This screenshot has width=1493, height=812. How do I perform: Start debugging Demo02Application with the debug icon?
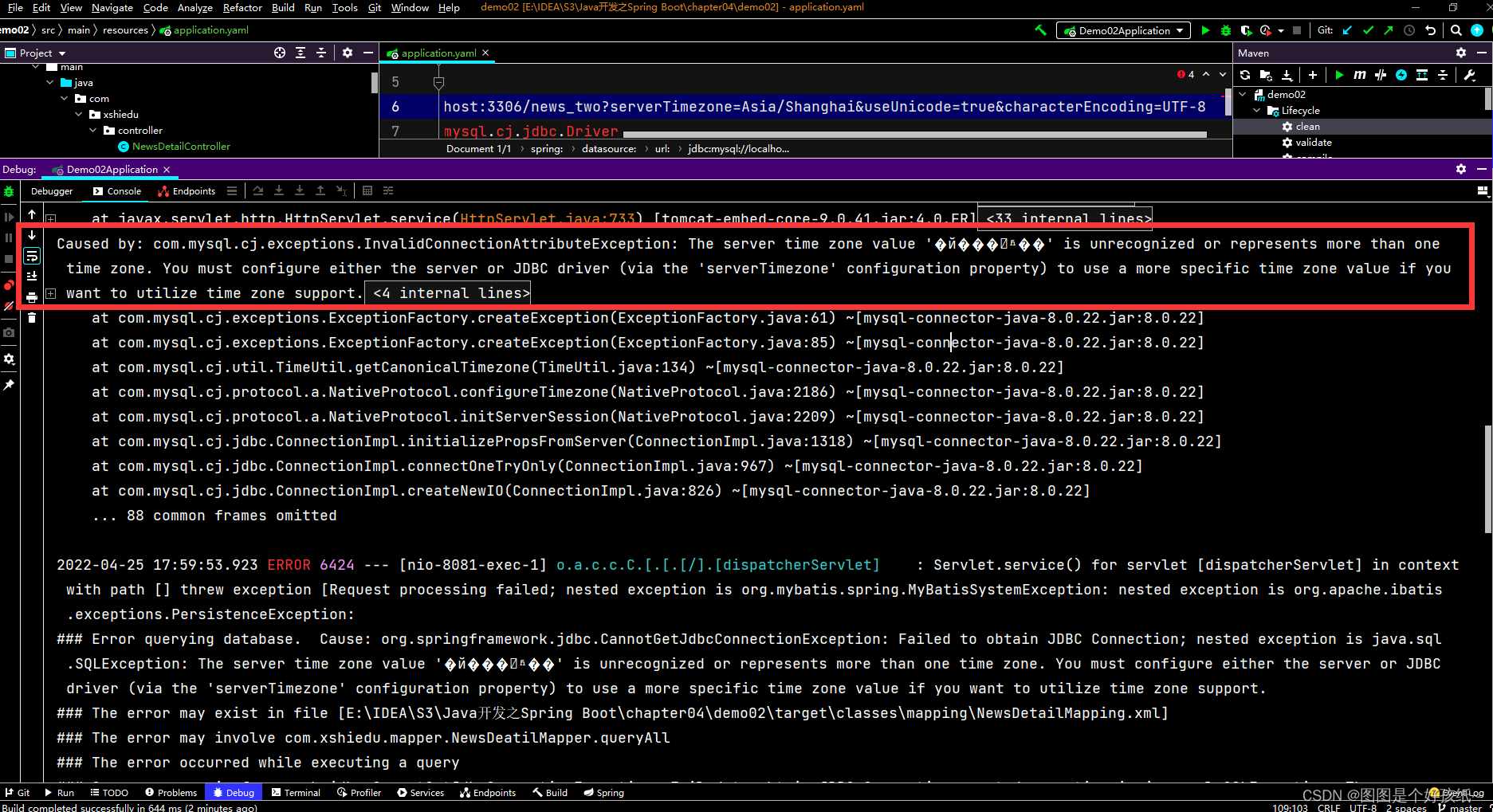(1225, 30)
